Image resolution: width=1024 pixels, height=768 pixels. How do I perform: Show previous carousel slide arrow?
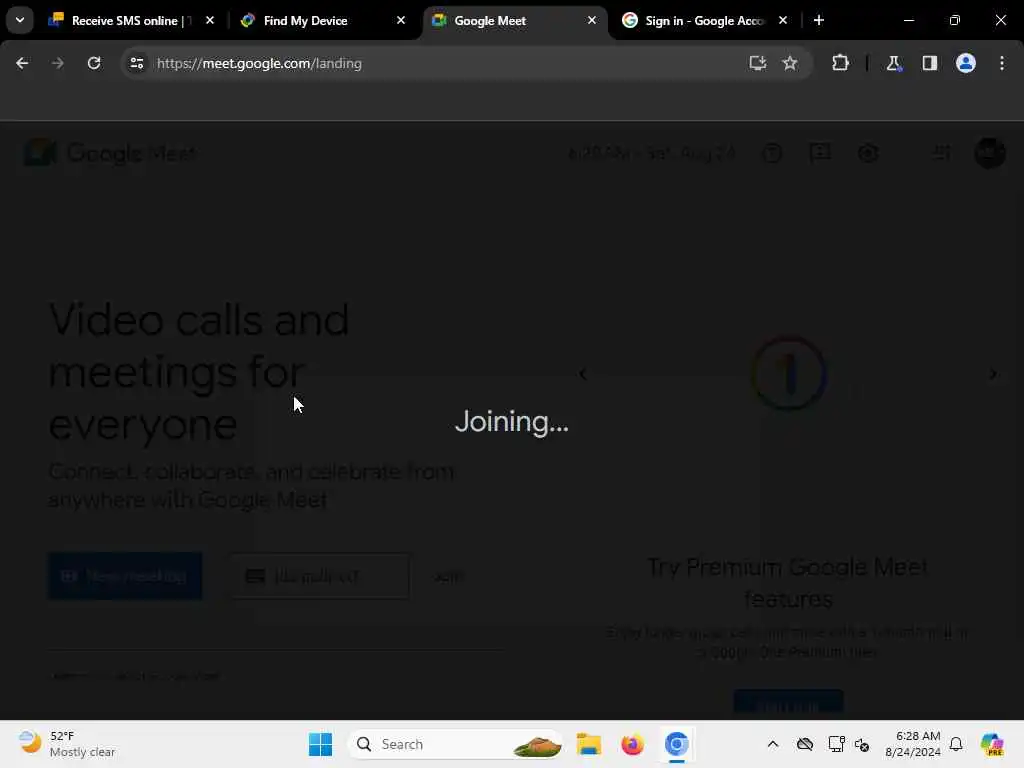[583, 374]
